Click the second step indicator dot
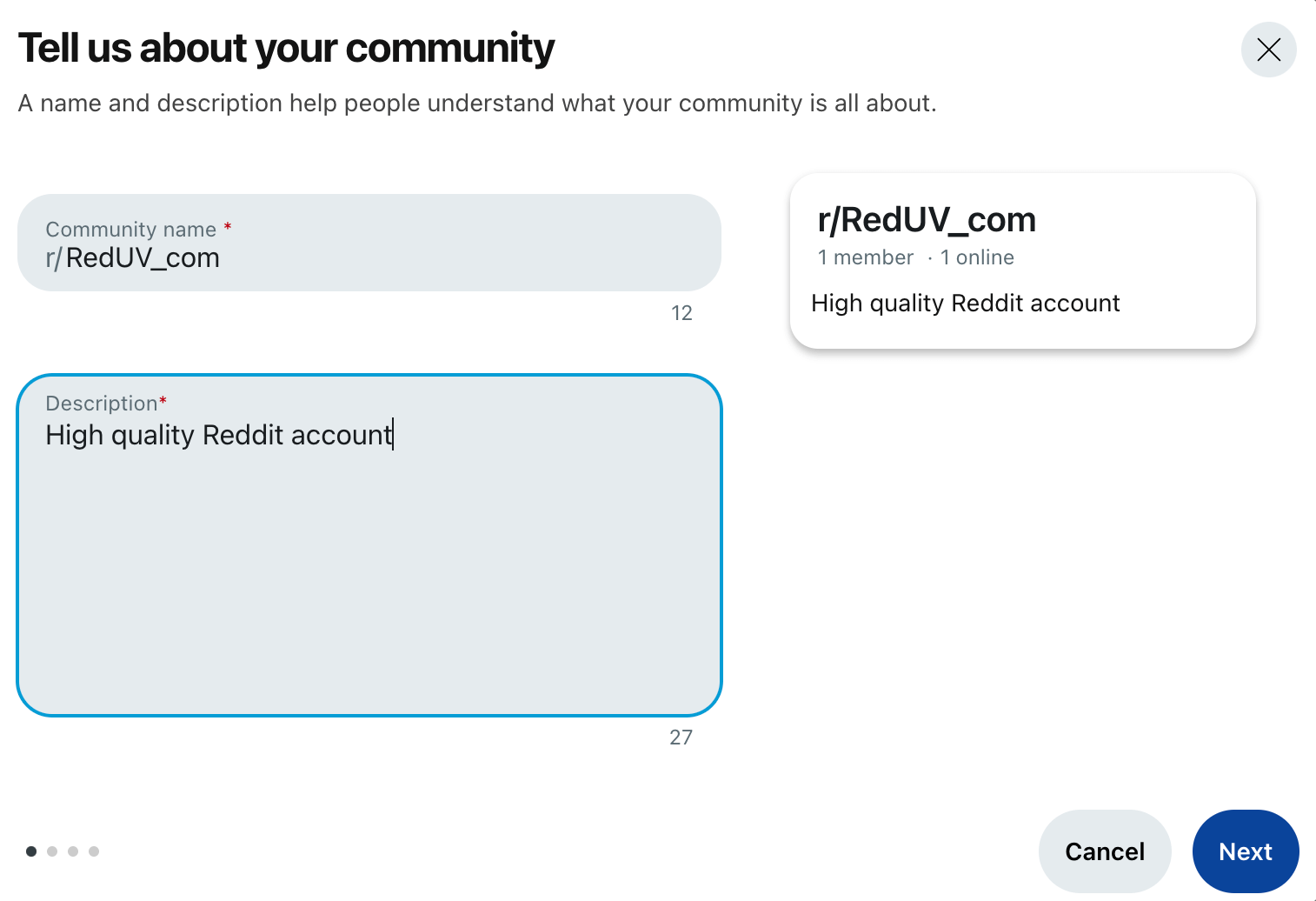 (52, 851)
